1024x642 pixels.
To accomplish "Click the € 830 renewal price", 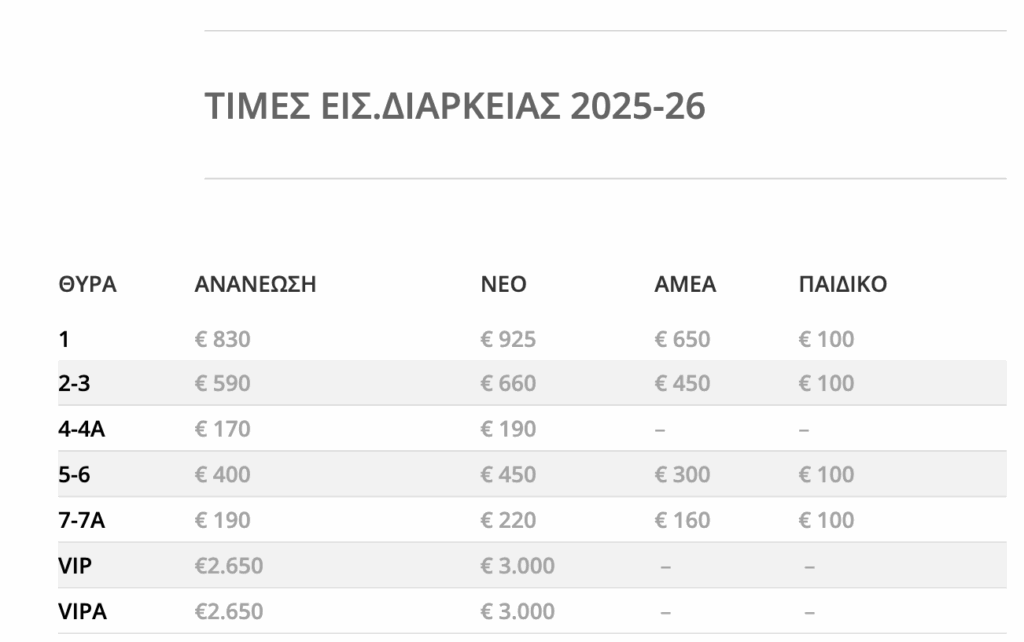I will [223, 339].
